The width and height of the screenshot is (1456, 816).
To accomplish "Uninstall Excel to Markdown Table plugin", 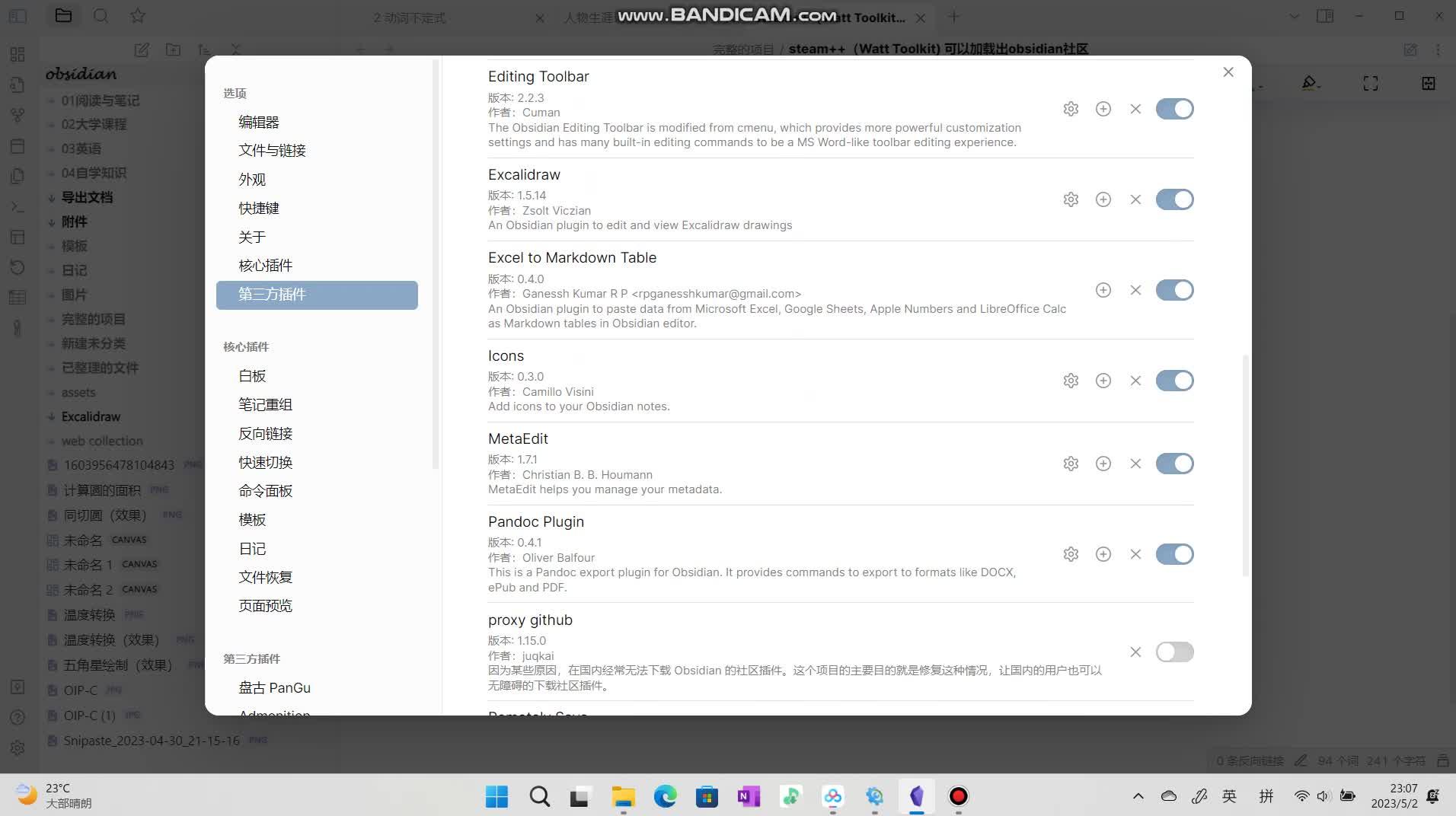I will coord(1135,290).
